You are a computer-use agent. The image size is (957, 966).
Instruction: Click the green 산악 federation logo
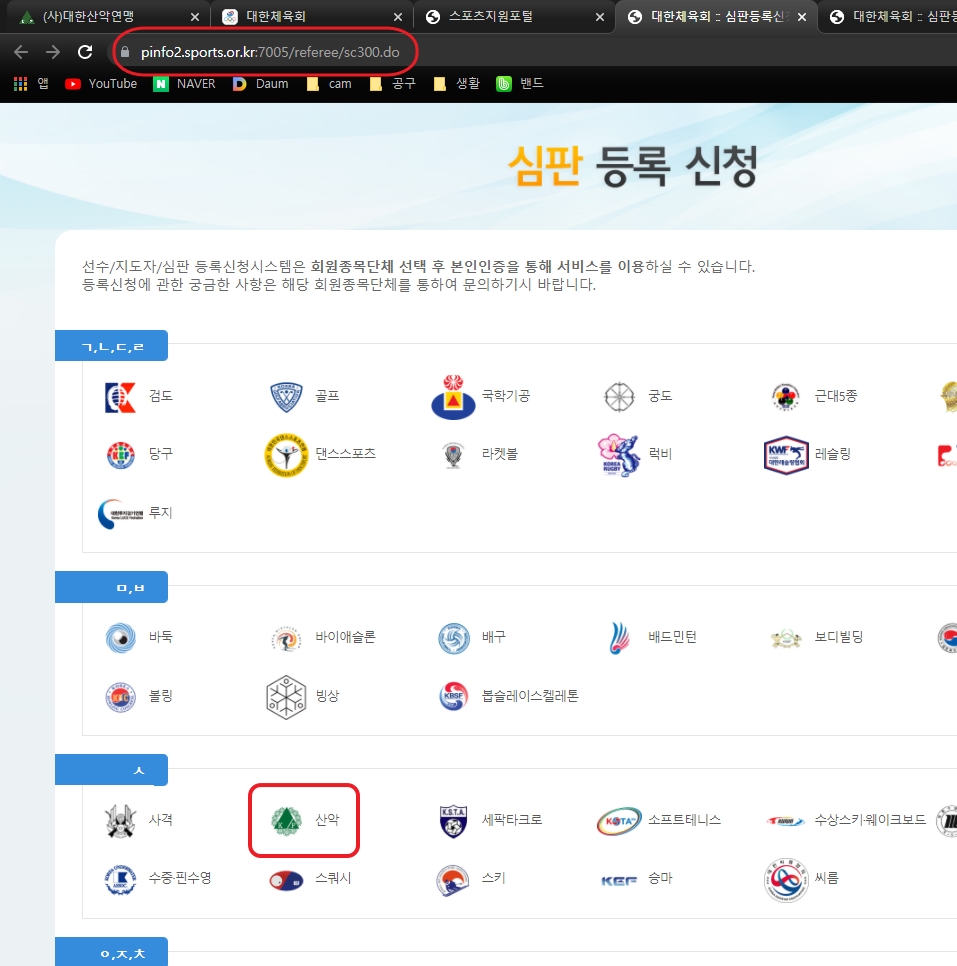coord(287,821)
